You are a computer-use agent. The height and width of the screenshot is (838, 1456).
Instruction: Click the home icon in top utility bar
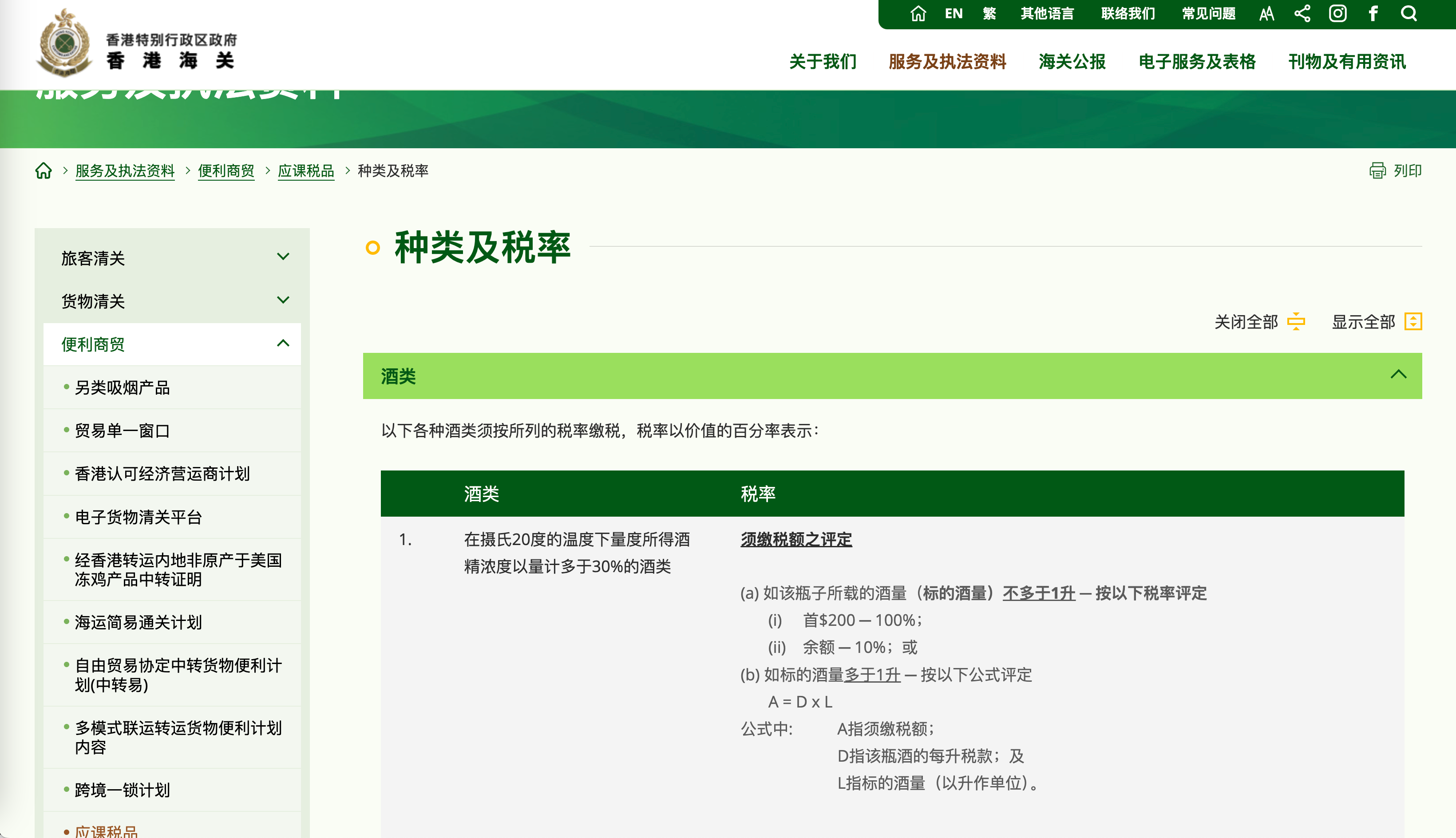pos(918,13)
